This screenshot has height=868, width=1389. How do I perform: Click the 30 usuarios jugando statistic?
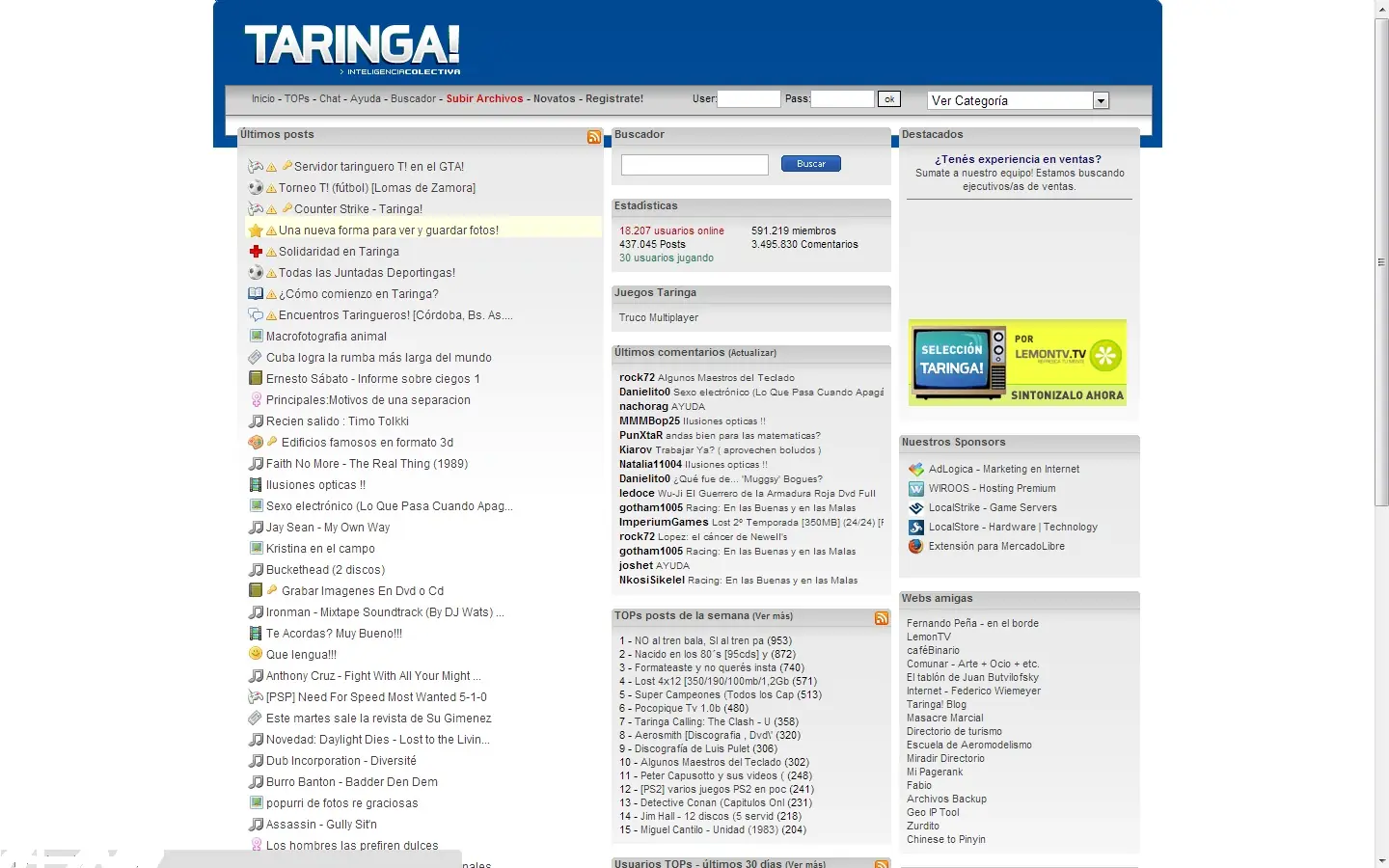[667, 258]
